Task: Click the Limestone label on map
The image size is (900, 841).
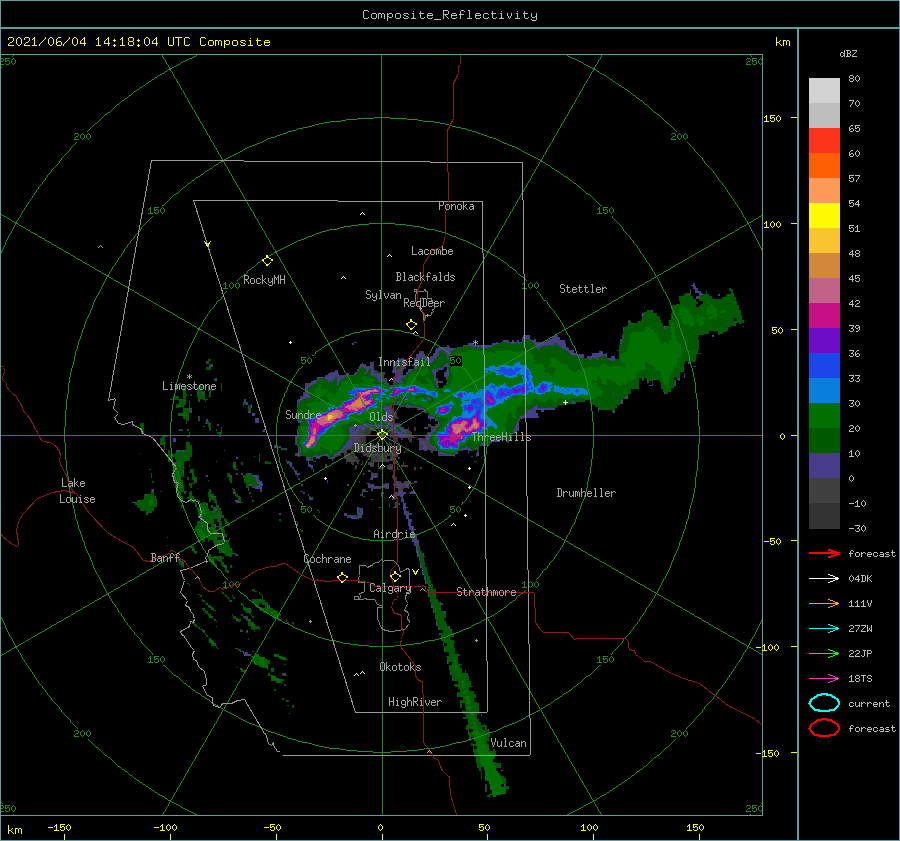Action: coord(189,386)
